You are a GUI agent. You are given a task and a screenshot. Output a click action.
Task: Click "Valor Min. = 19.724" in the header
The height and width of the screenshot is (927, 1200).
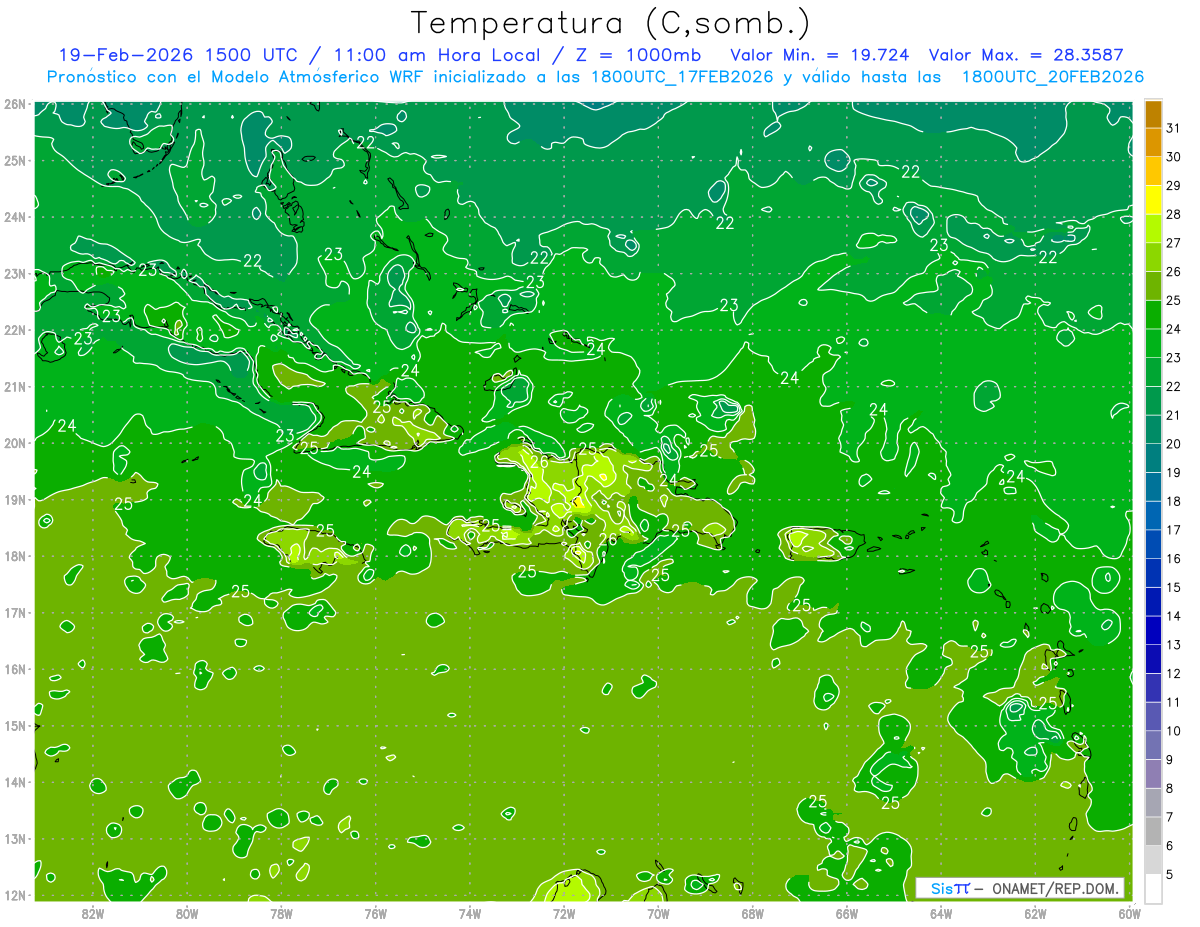coord(820,55)
